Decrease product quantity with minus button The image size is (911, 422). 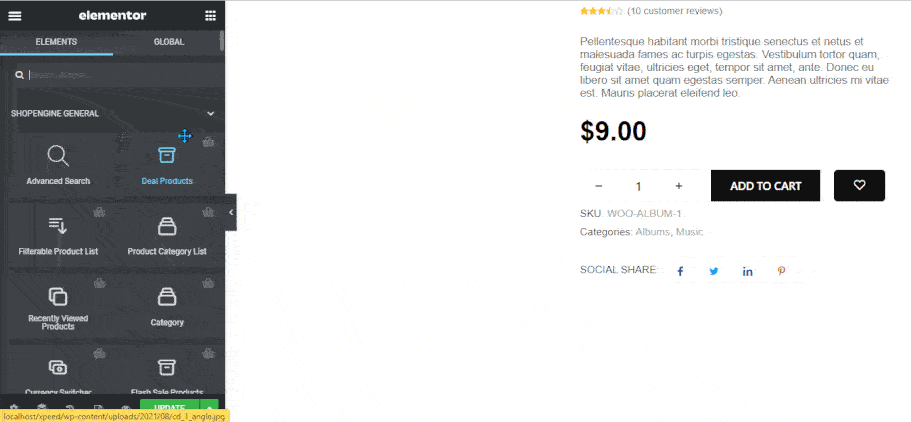point(598,186)
